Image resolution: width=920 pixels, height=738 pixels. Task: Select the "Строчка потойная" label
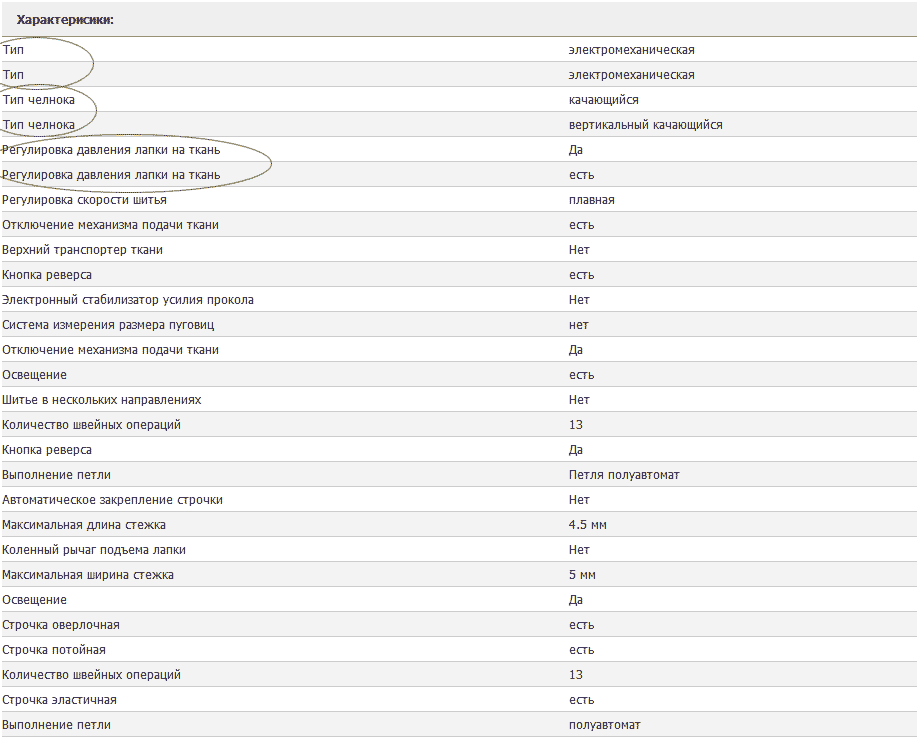point(54,650)
